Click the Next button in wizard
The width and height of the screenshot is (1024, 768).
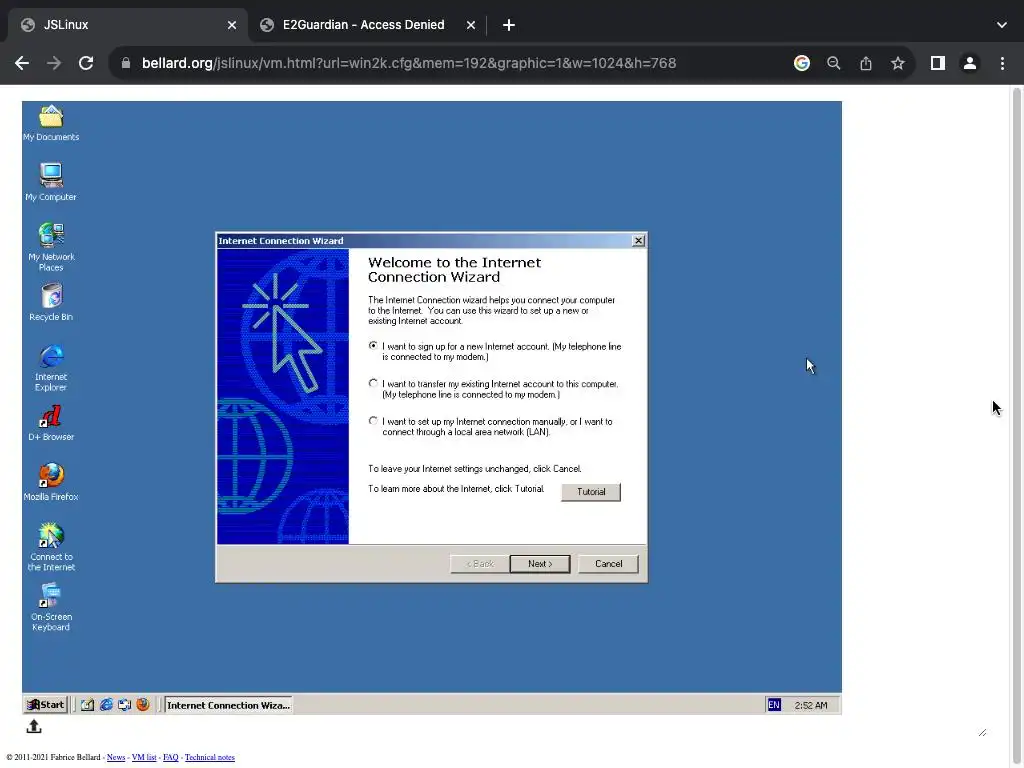539,564
